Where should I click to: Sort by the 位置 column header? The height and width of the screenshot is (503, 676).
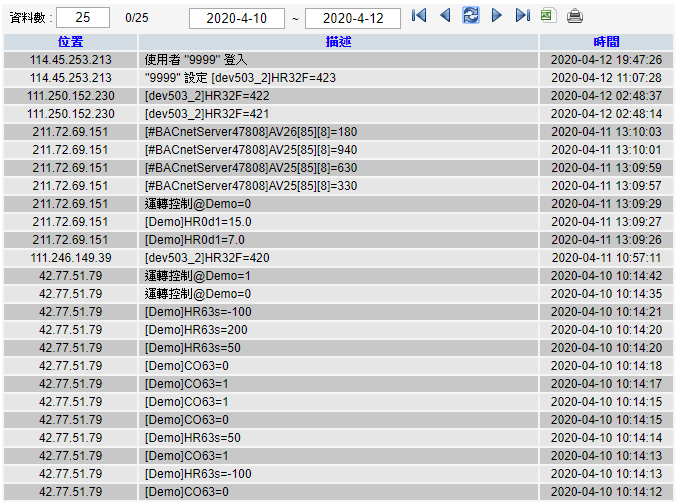pyautogui.click(x=71, y=42)
